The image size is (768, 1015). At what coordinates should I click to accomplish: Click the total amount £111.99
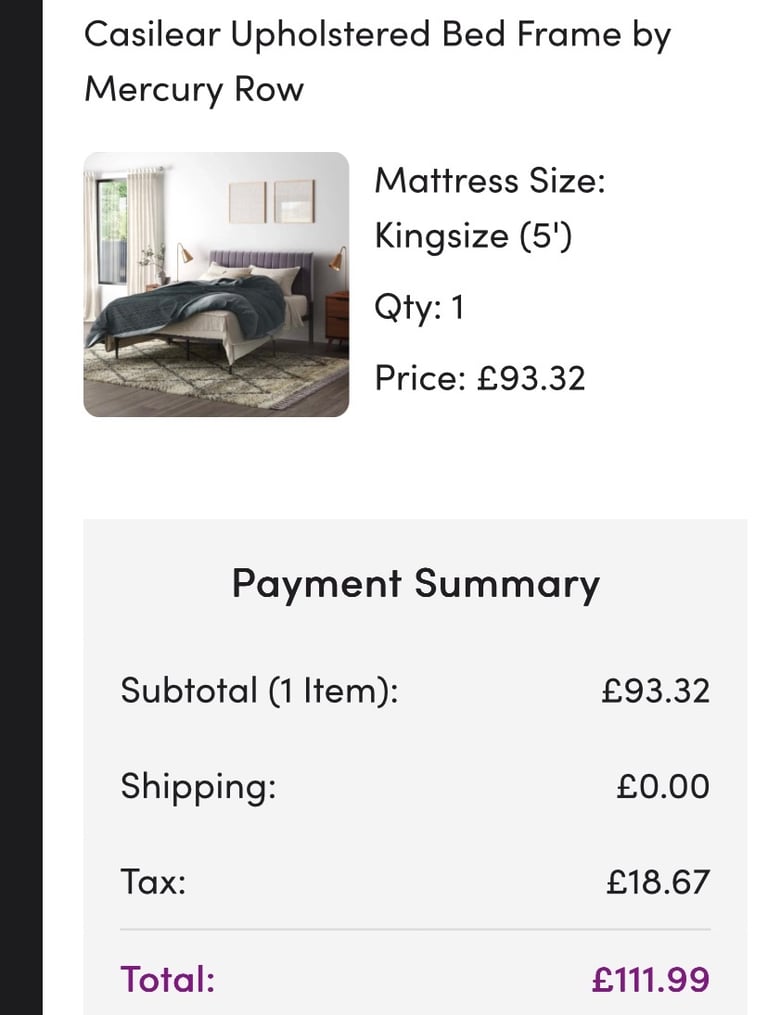point(651,979)
